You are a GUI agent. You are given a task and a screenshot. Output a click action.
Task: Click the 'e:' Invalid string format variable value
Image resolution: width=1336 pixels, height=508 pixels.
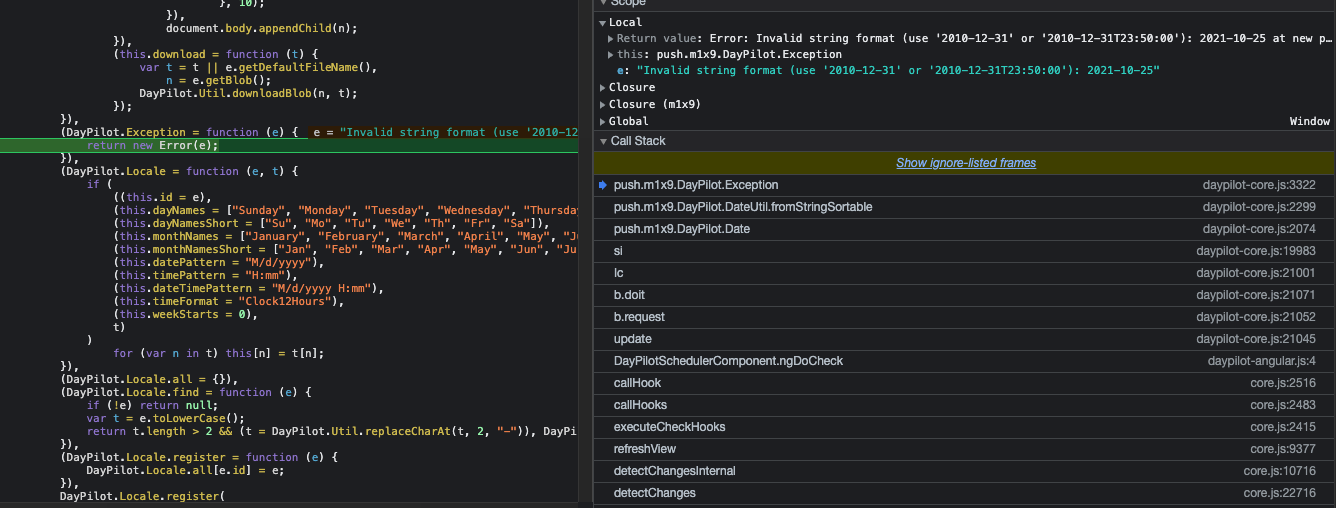[x=897, y=71]
